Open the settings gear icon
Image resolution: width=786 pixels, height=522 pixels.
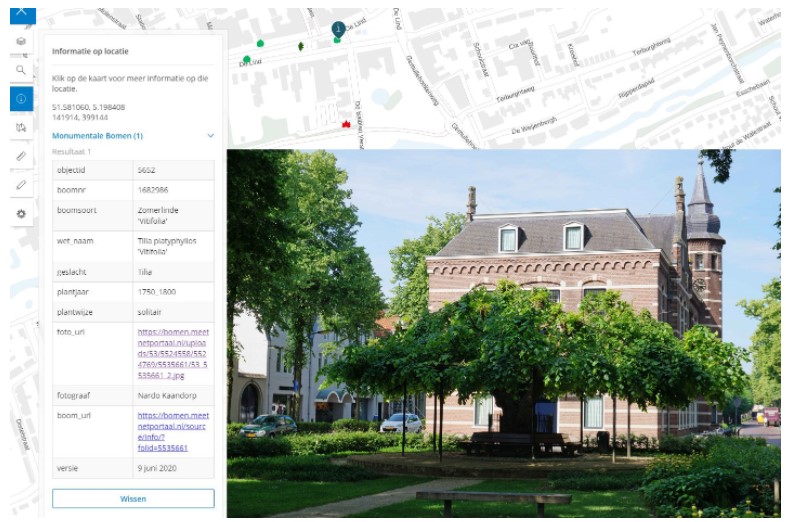click(x=21, y=214)
